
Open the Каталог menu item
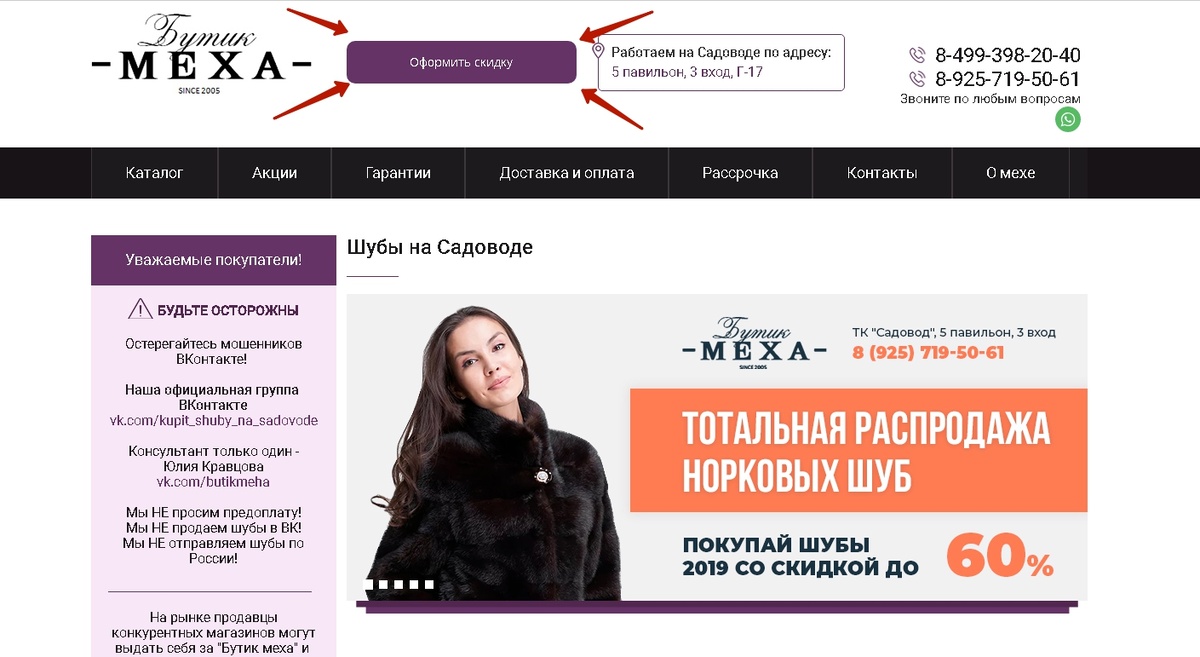coord(155,173)
